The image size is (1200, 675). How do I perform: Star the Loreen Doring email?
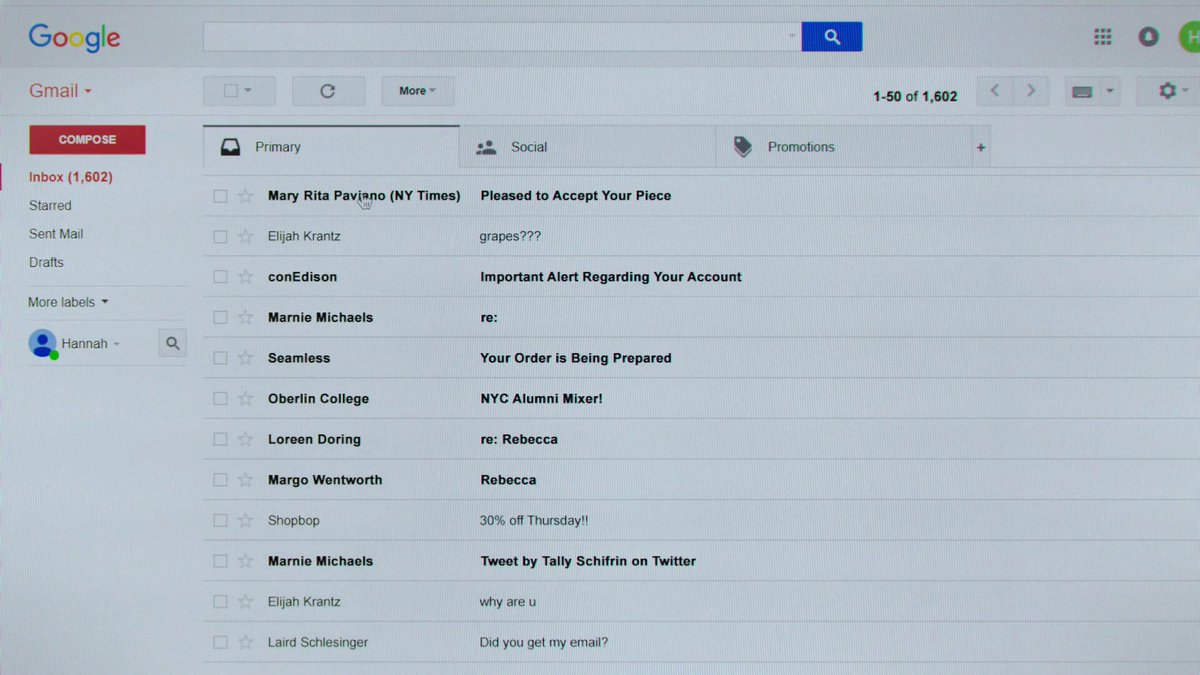(245, 439)
